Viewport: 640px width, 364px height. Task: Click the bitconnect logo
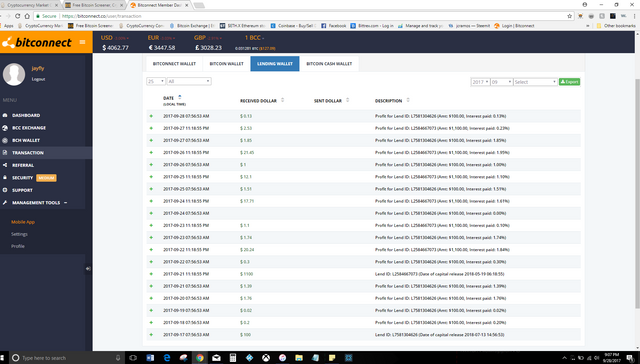click(37, 42)
